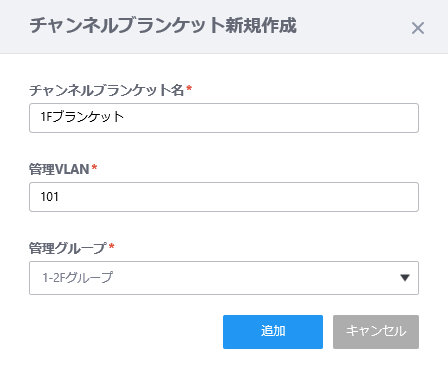Click the チャンネルブランケット新規作成 title text
Image resolution: width=448 pixels, height=368 pixels.
(x=163, y=26)
